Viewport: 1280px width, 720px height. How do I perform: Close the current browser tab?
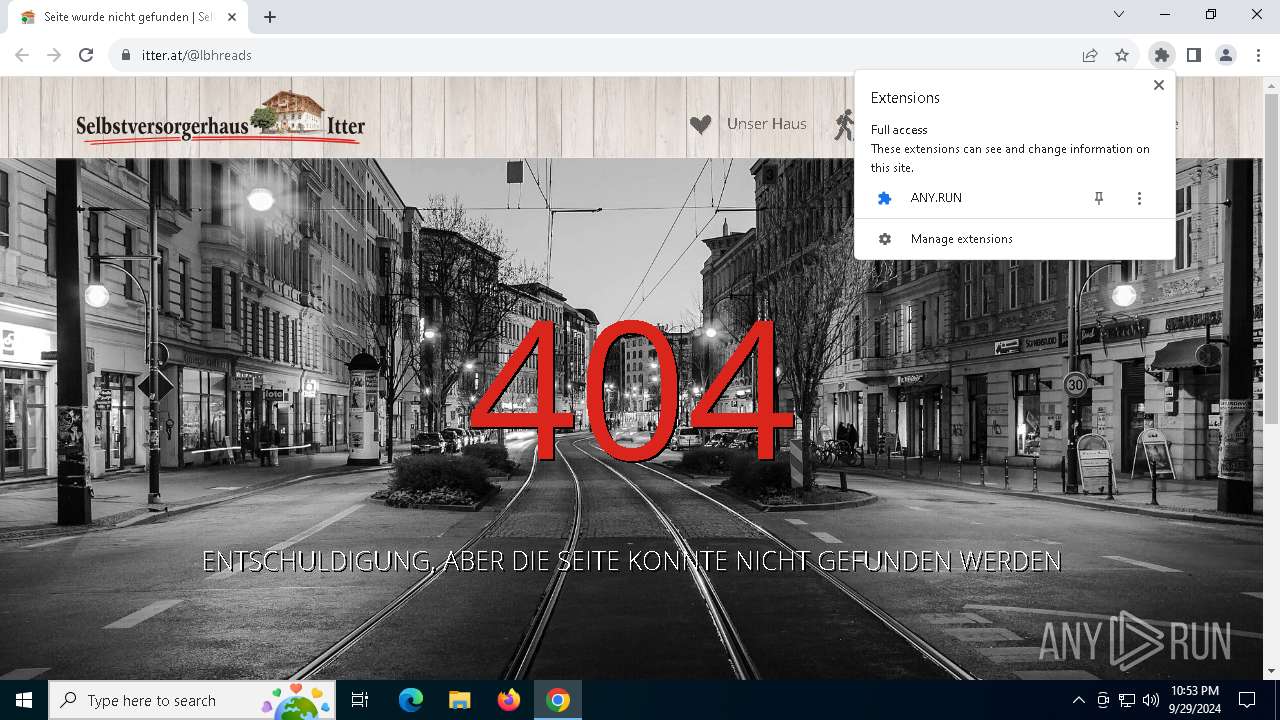[232, 17]
